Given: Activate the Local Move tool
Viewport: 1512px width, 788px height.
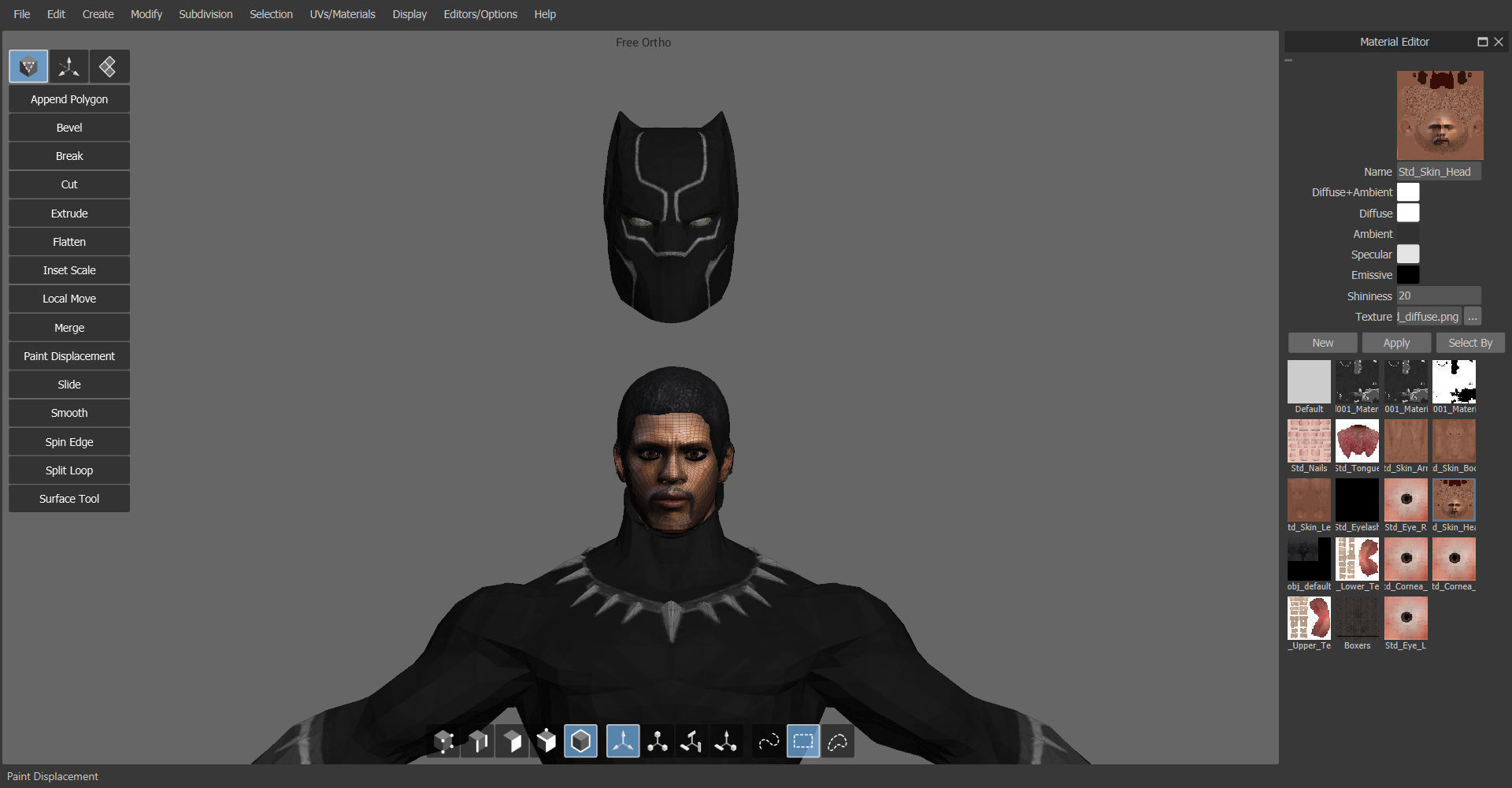Looking at the screenshot, I should pyautogui.click(x=69, y=299).
